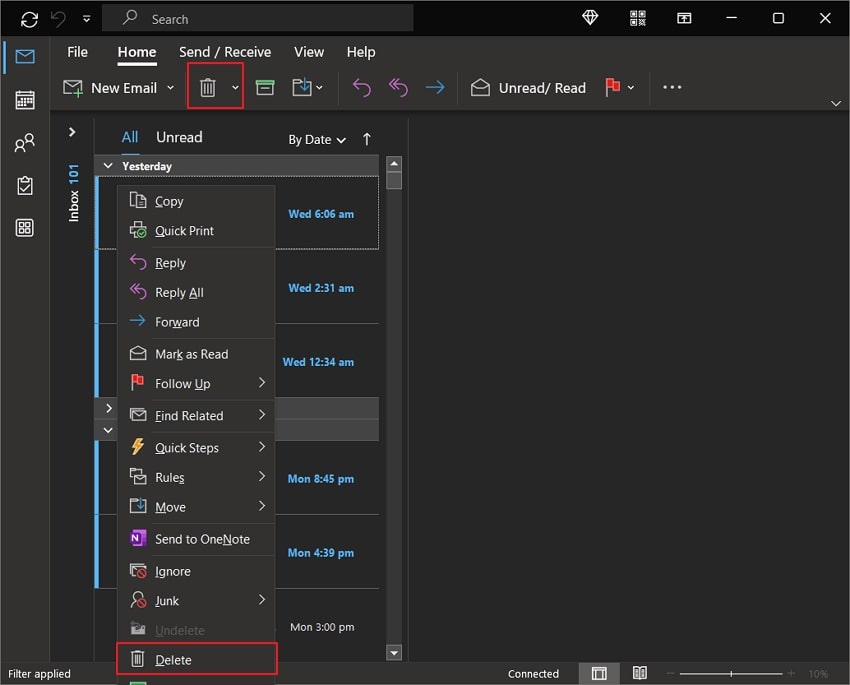Click the Reply arrow icon in the ribbon
This screenshot has width=850, height=685.
pyautogui.click(x=361, y=87)
